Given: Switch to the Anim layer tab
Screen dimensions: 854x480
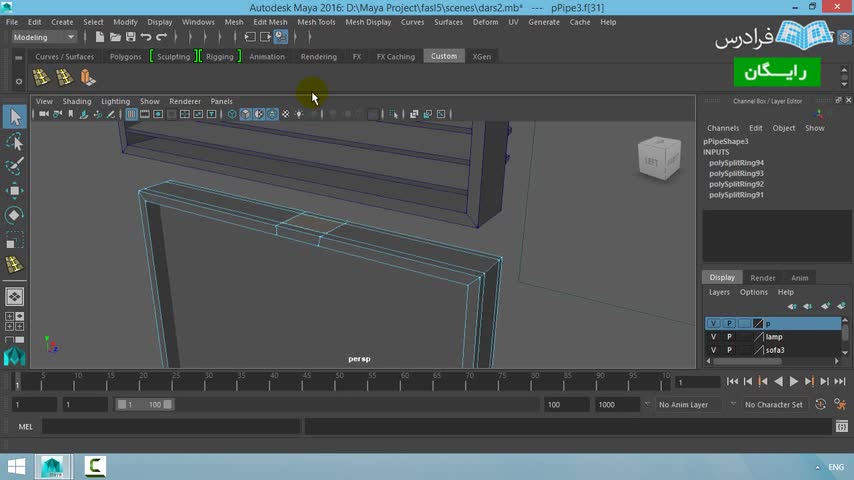Looking at the screenshot, I should click(800, 278).
